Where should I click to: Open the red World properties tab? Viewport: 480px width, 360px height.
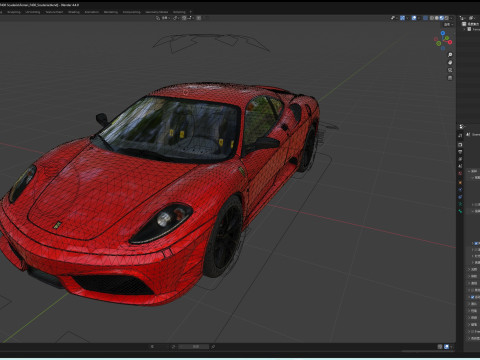pyautogui.click(x=460, y=173)
